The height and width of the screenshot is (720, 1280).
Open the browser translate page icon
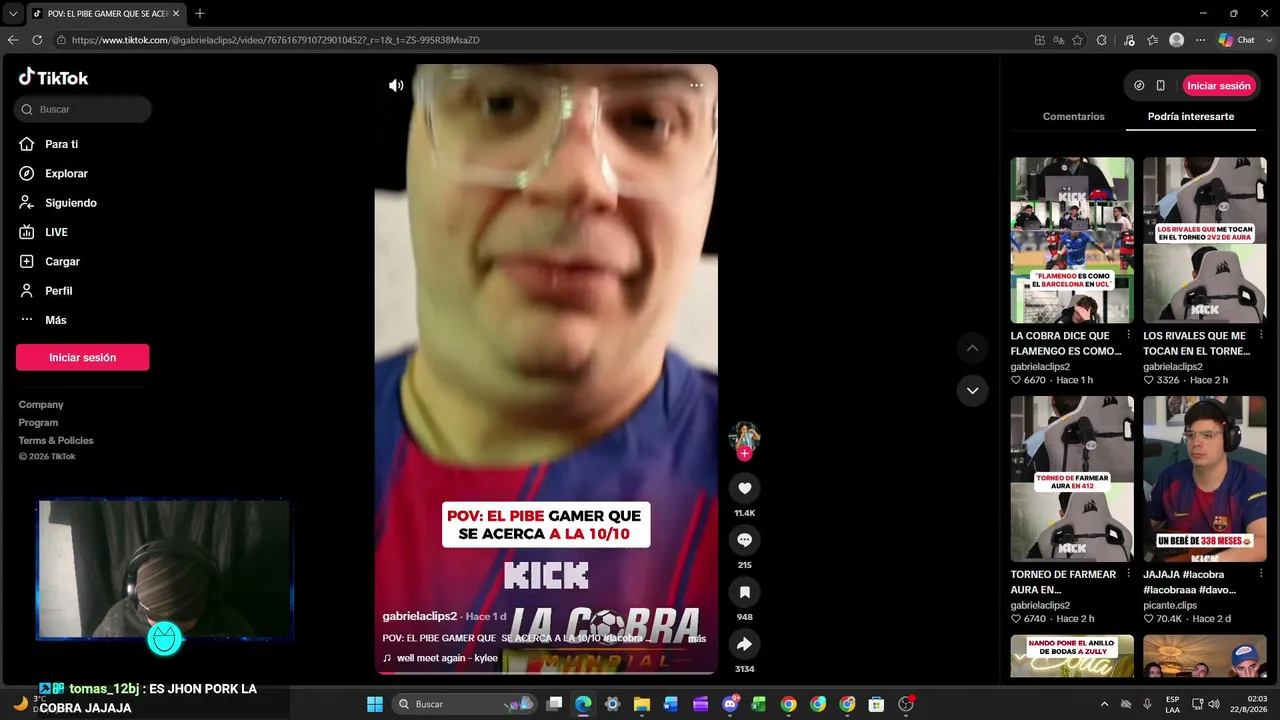coord(1058,40)
